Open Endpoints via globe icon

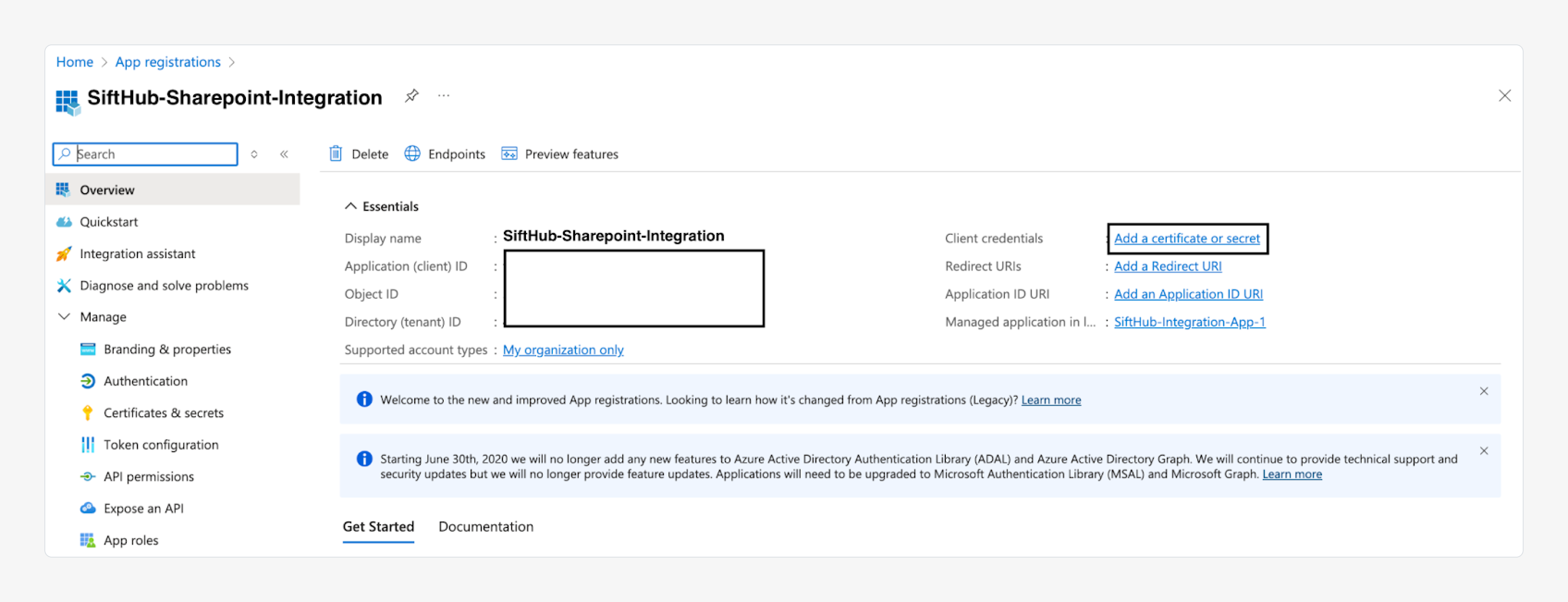(412, 154)
